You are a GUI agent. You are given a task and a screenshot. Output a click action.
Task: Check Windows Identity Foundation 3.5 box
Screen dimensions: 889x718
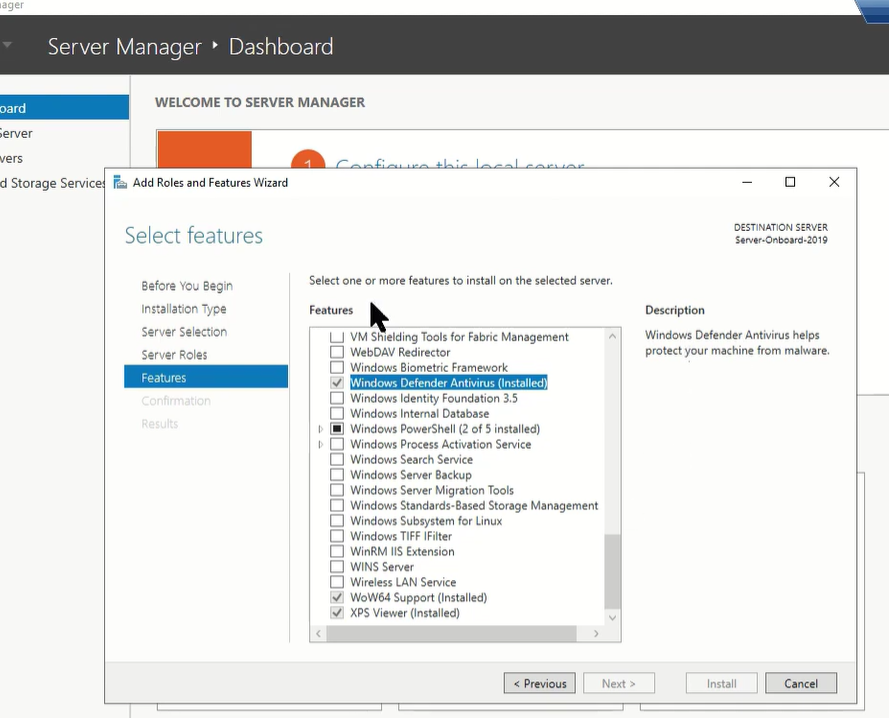click(337, 398)
